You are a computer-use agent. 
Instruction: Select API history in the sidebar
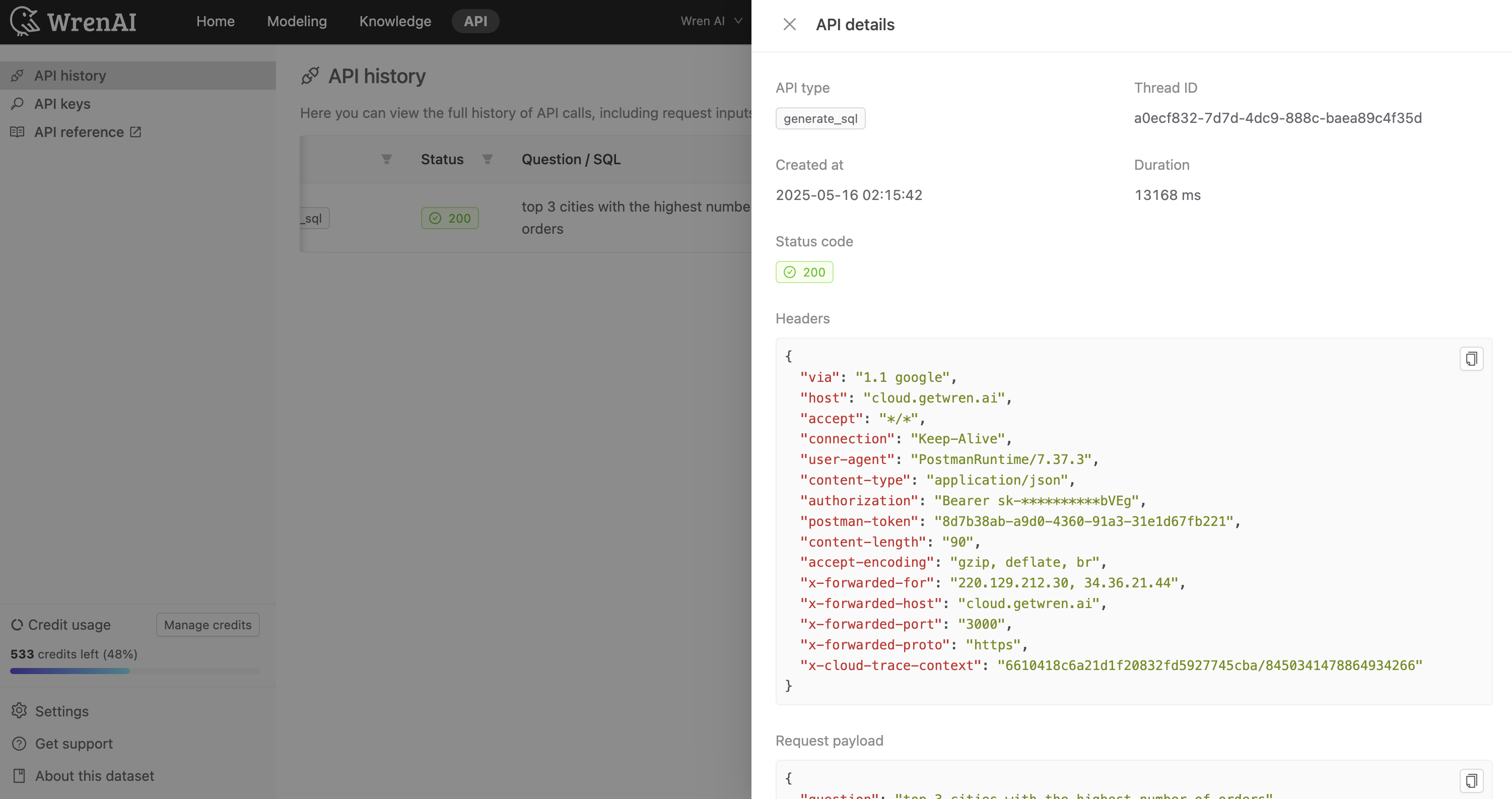(138, 76)
